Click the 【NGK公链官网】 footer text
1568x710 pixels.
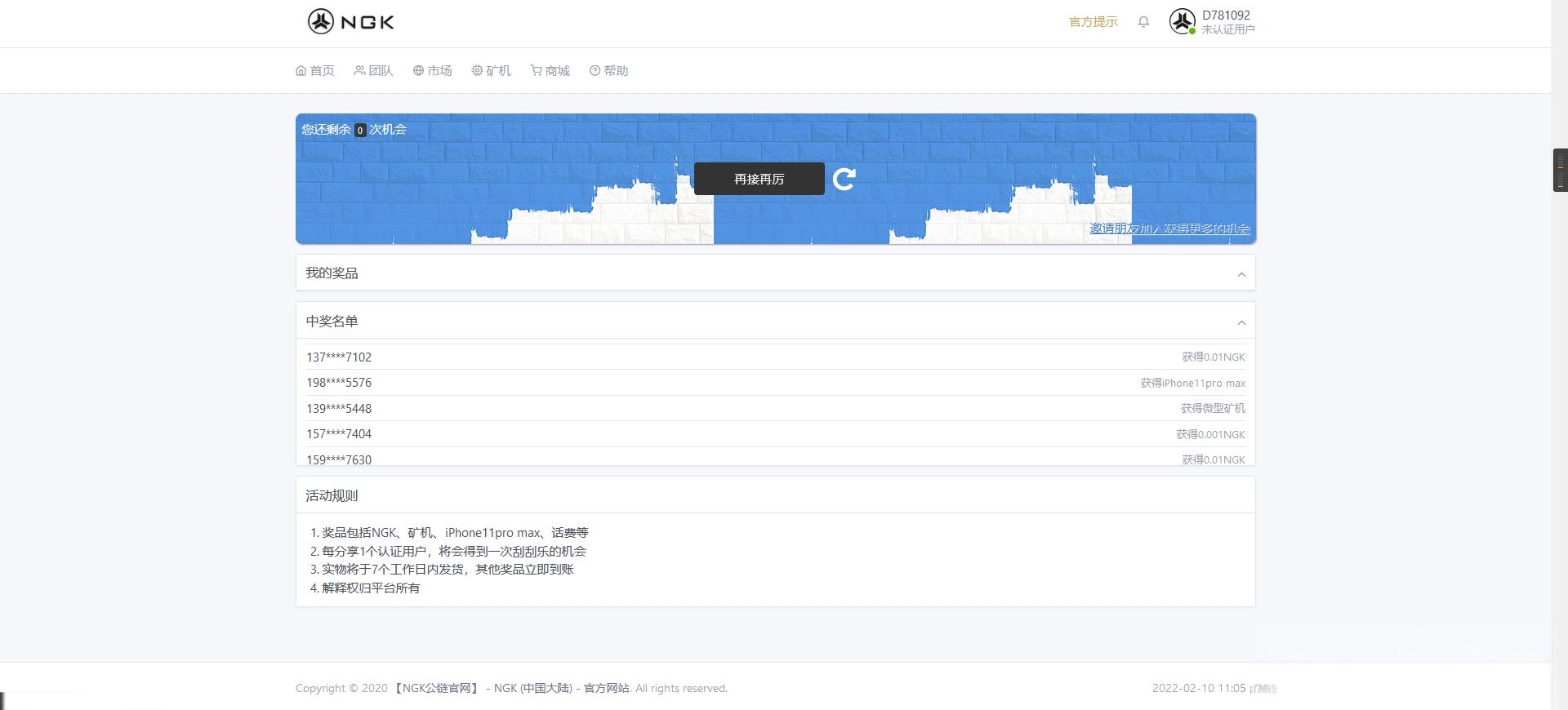437,688
